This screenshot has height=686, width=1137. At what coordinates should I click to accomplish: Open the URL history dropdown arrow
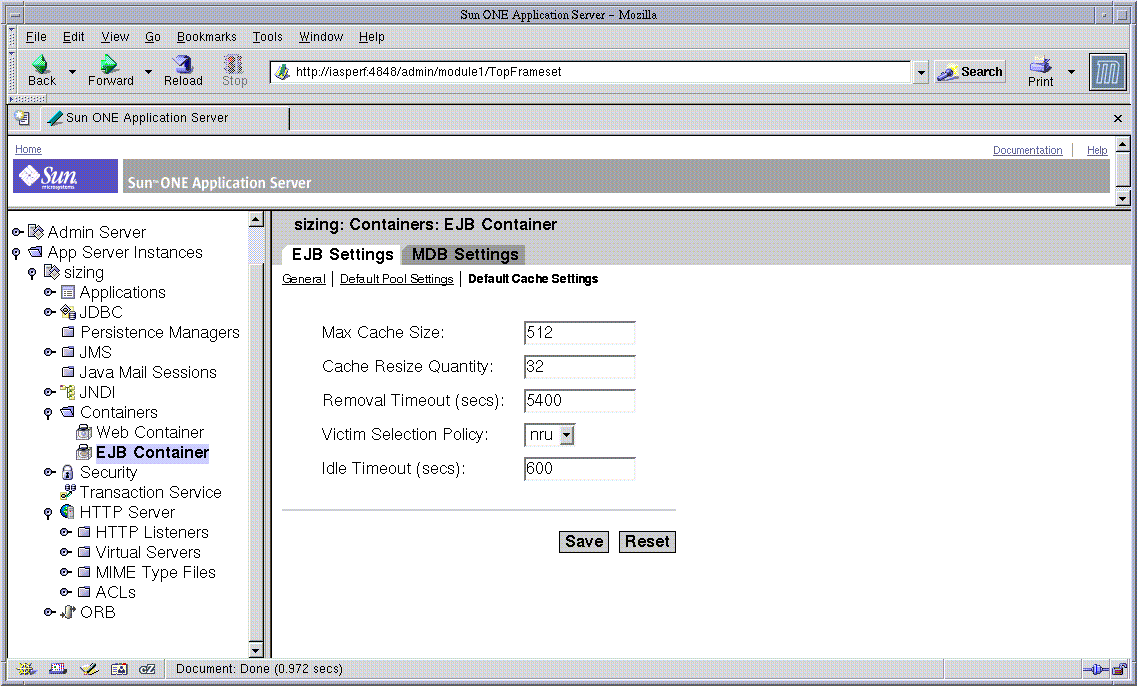point(921,73)
